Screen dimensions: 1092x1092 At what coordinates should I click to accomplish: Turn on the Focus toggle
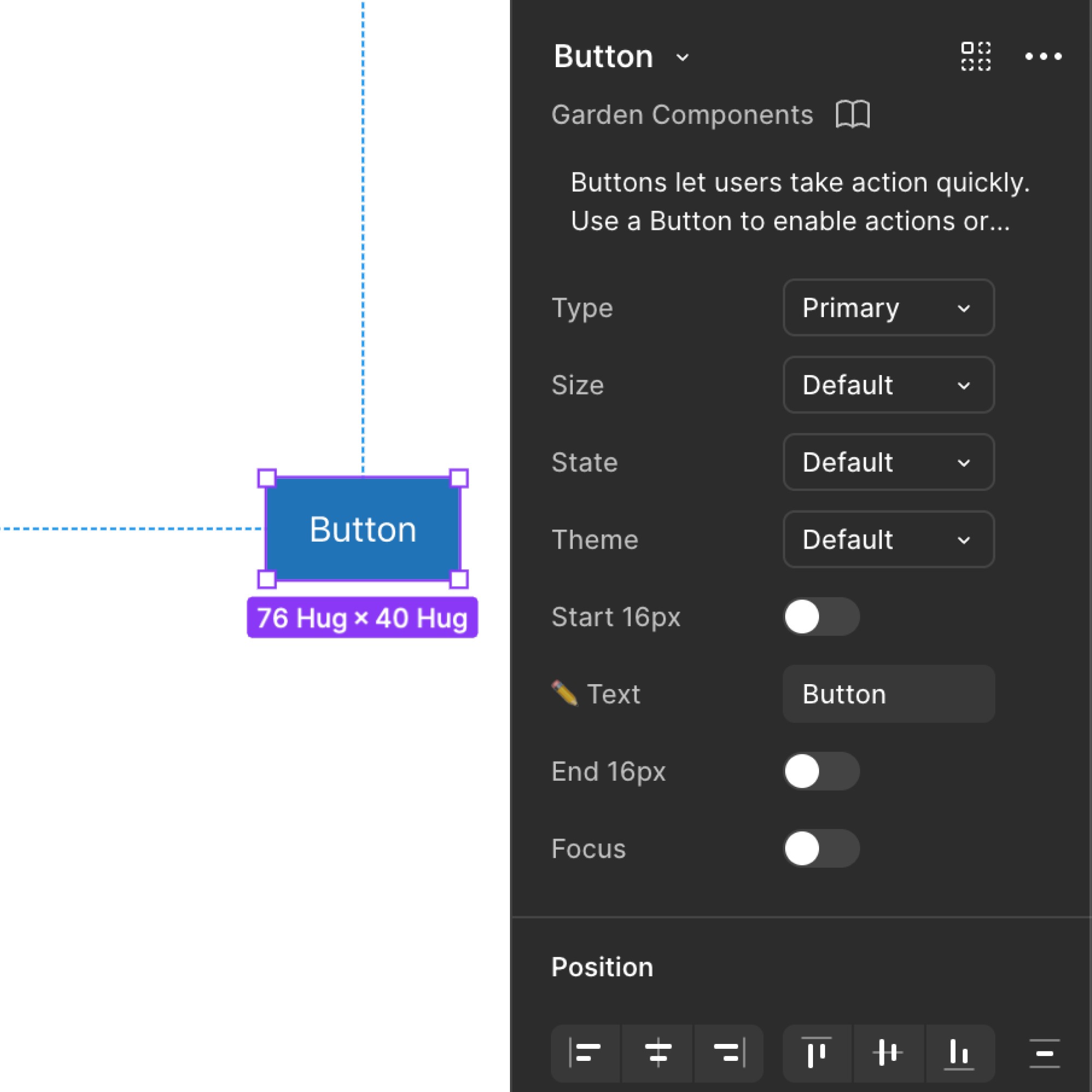click(821, 848)
